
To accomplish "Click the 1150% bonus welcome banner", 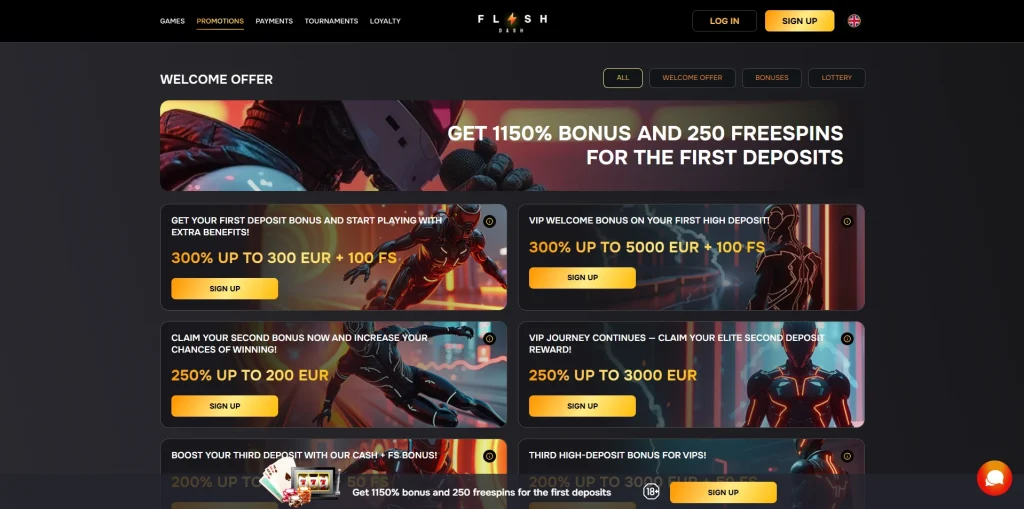I will point(512,145).
